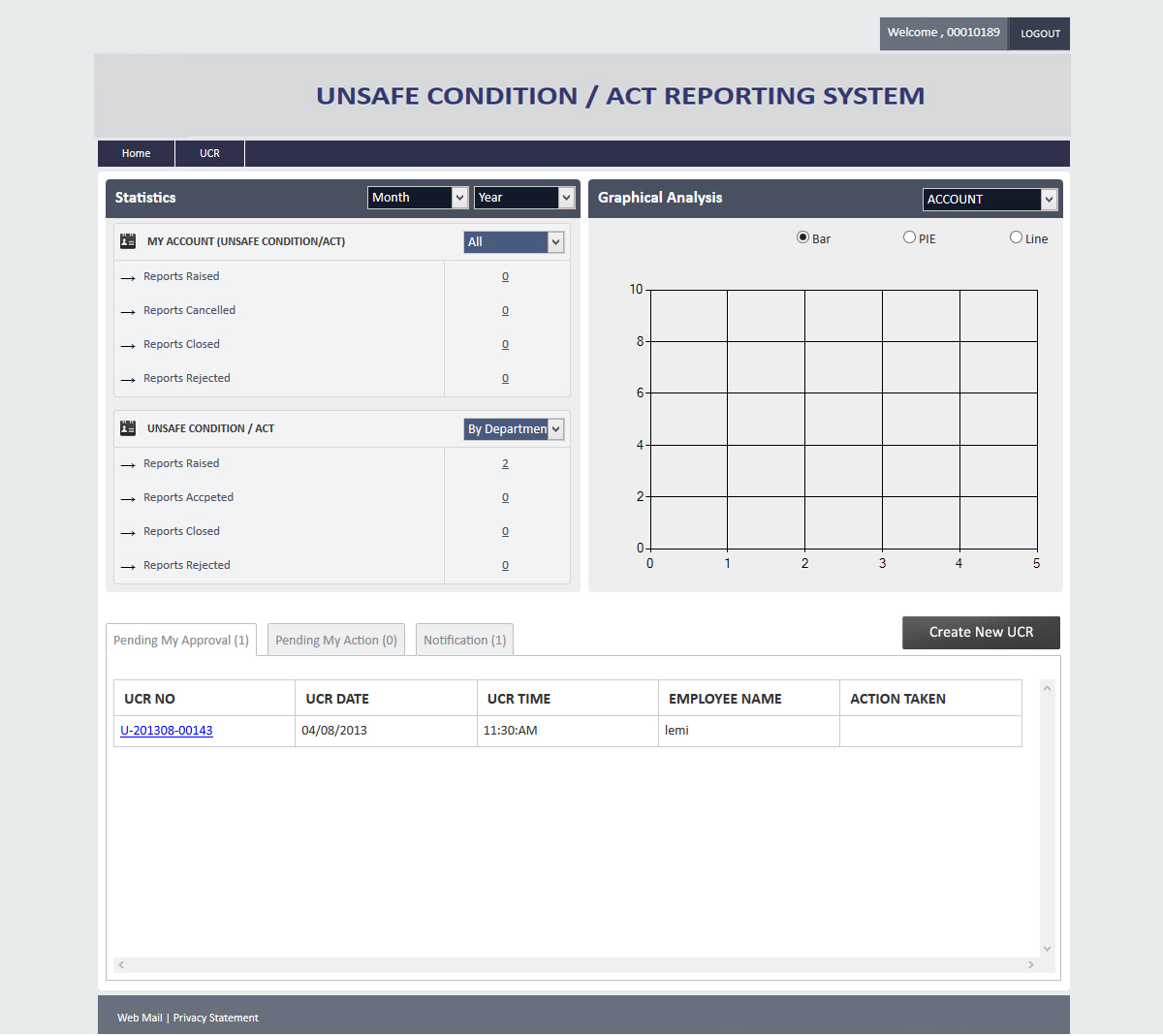The height and width of the screenshot is (1036, 1163).
Task: Click My Account Reports Raised count
Action: click(x=505, y=277)
